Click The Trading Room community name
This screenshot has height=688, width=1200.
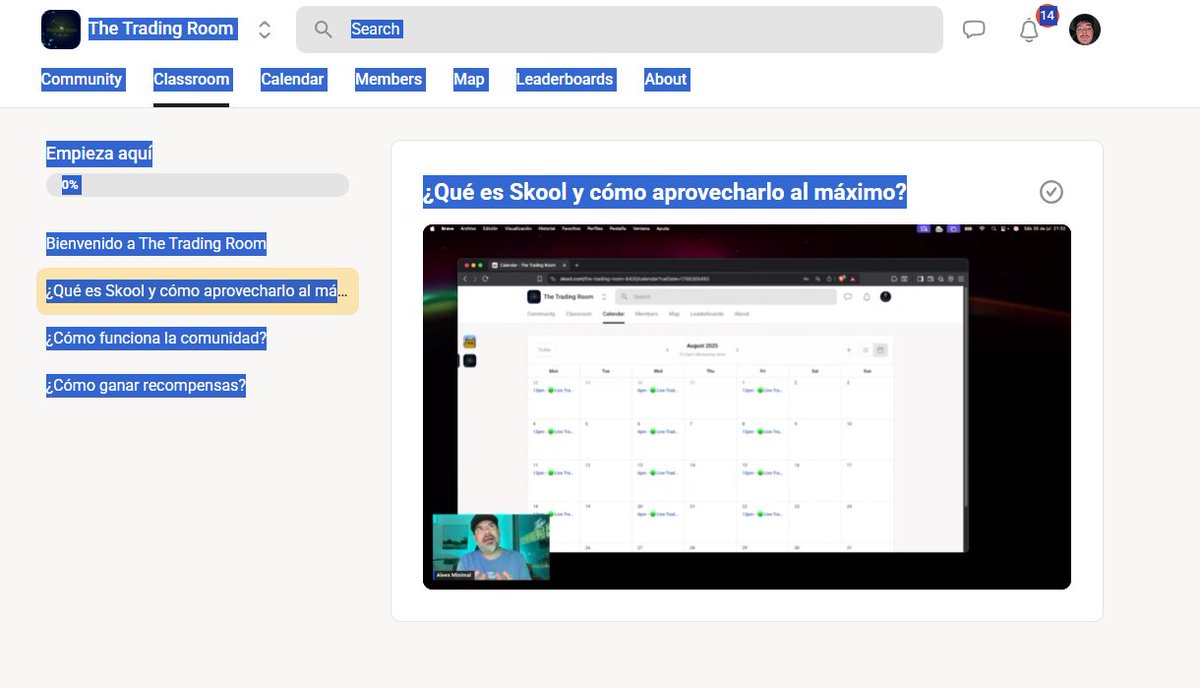pyautogui.click(x=161, y=29)
